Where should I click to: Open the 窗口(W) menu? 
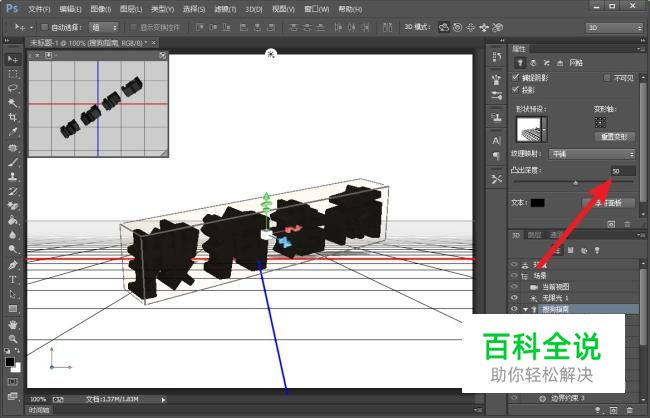(316, 9)
